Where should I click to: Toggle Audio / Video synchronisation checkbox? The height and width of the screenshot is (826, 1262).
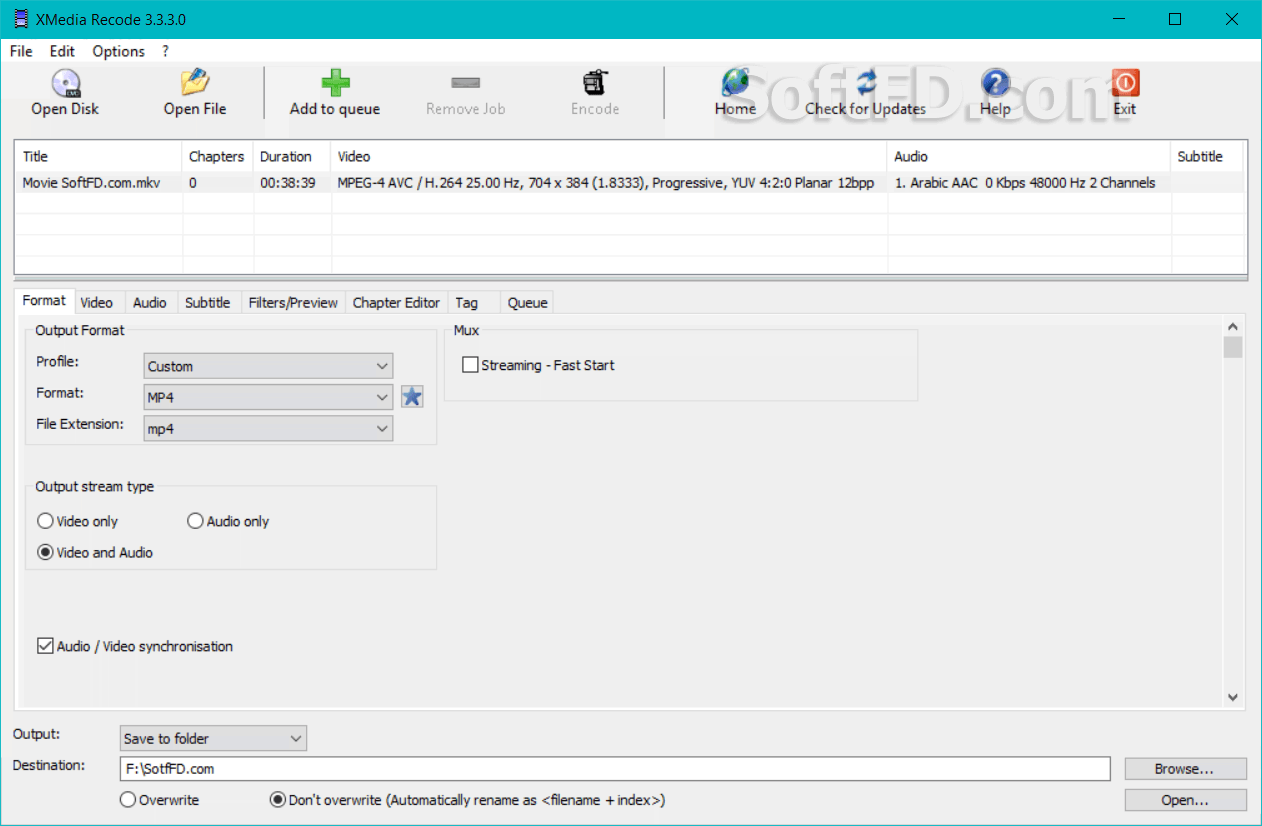coord(45,646)
